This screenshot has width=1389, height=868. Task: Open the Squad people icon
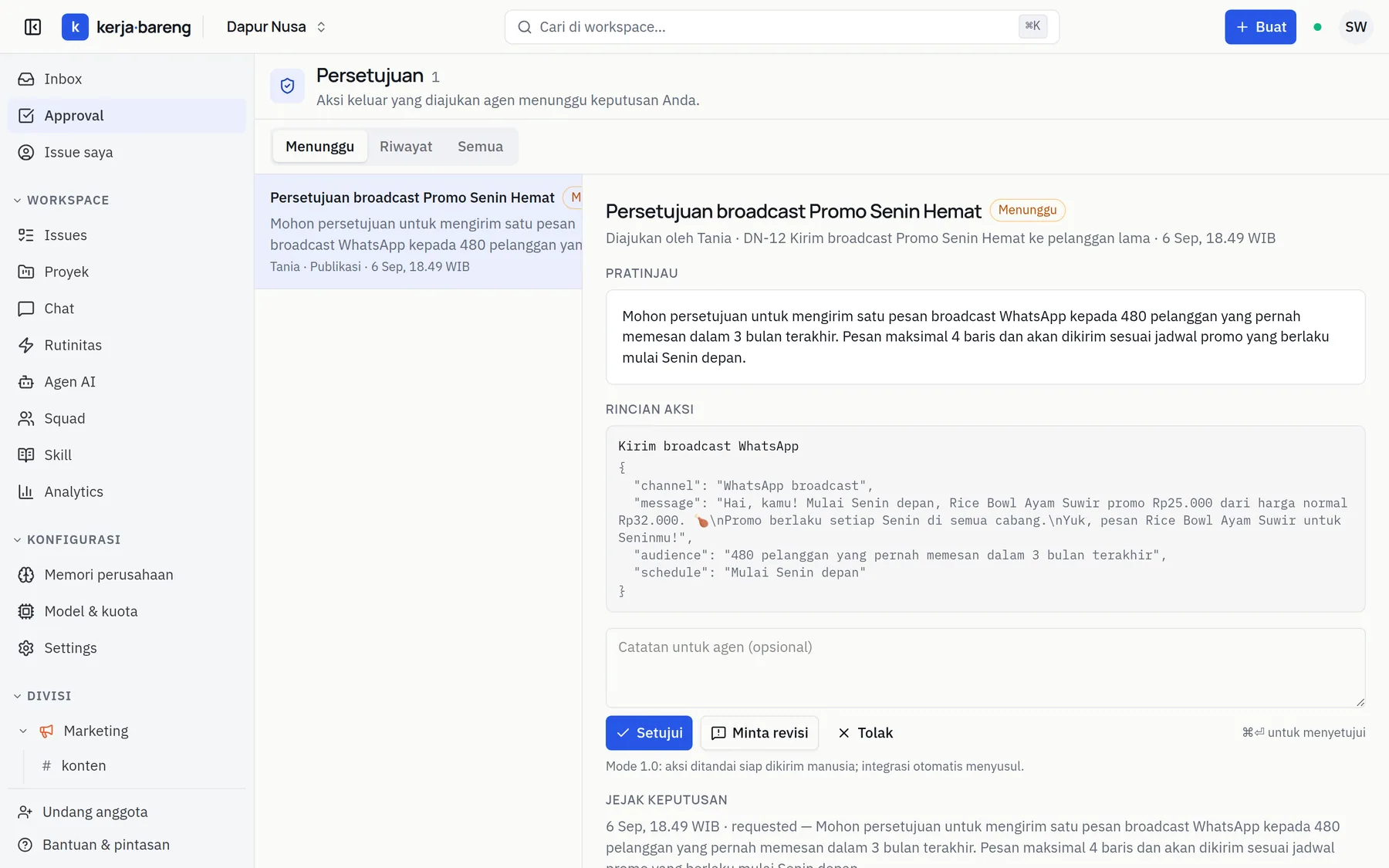click(x=26, y=418)
